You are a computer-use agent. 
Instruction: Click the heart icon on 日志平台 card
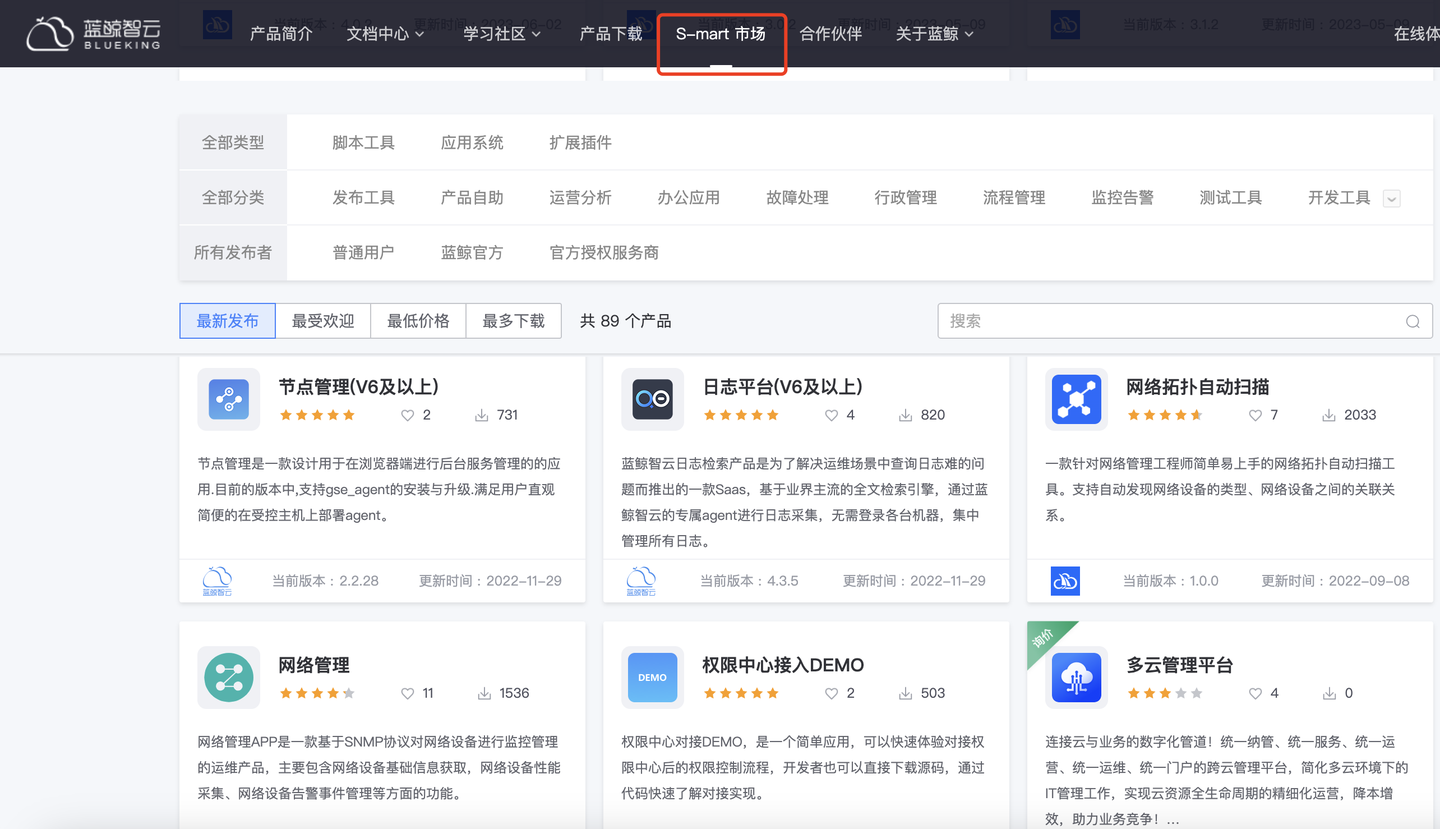(x=831, y=415)
